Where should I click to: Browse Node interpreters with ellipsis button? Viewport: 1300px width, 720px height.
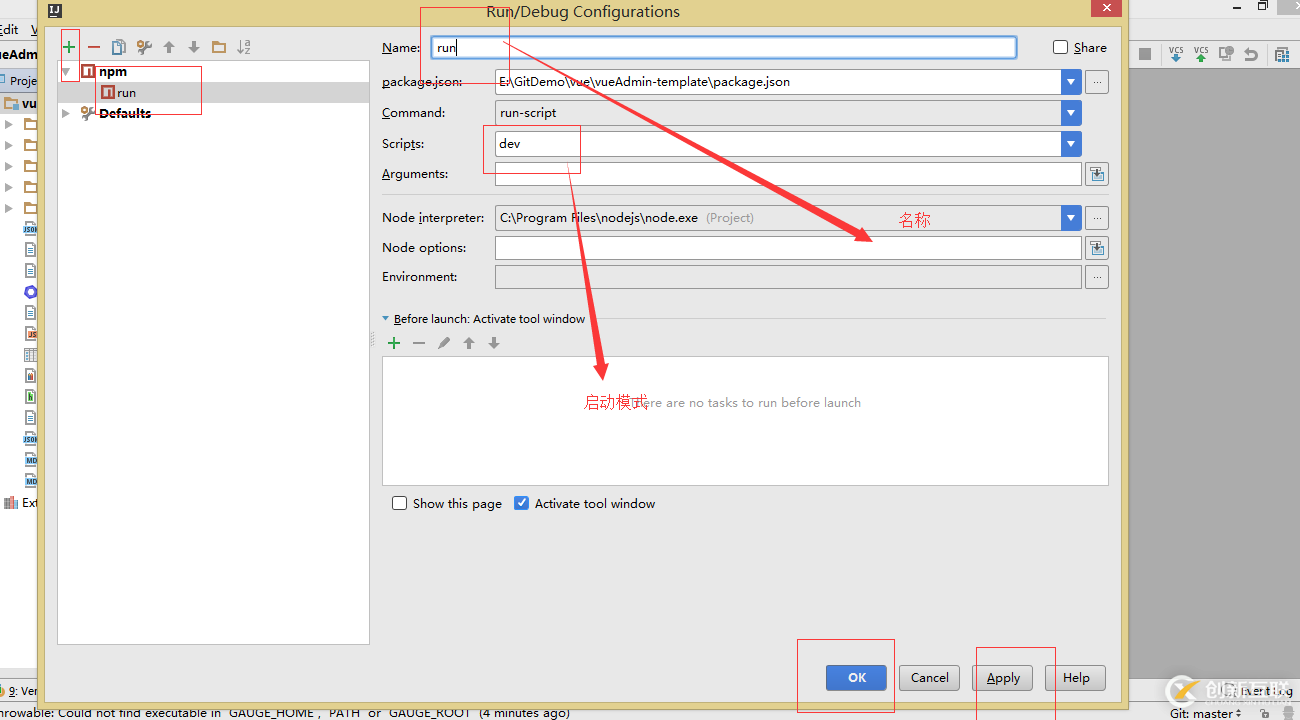[1097, 217]
